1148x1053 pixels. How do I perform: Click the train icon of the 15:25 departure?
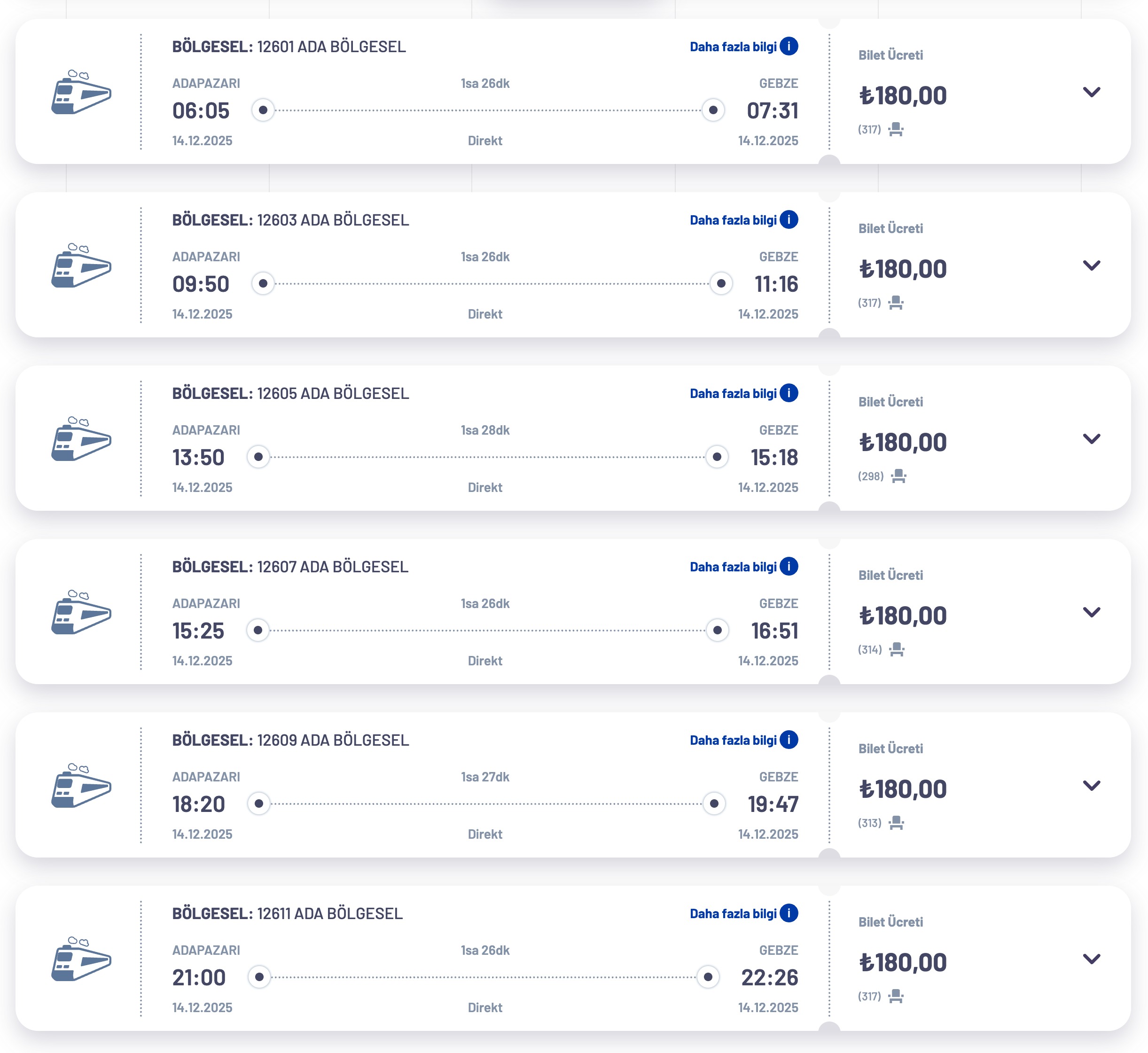coord(81,613)
